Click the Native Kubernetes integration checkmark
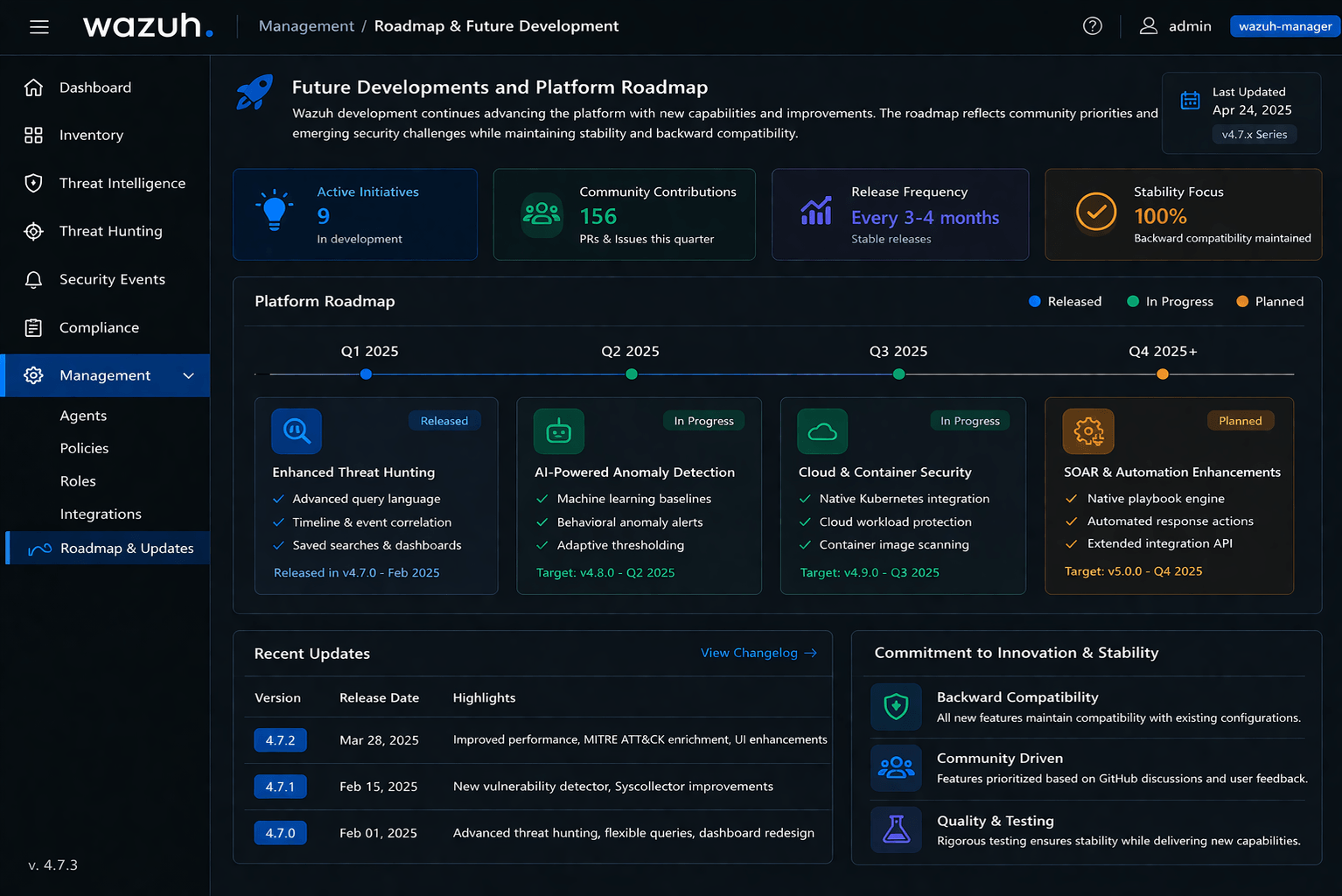This screenshot has height=896, width=1342. pos(805,499)
